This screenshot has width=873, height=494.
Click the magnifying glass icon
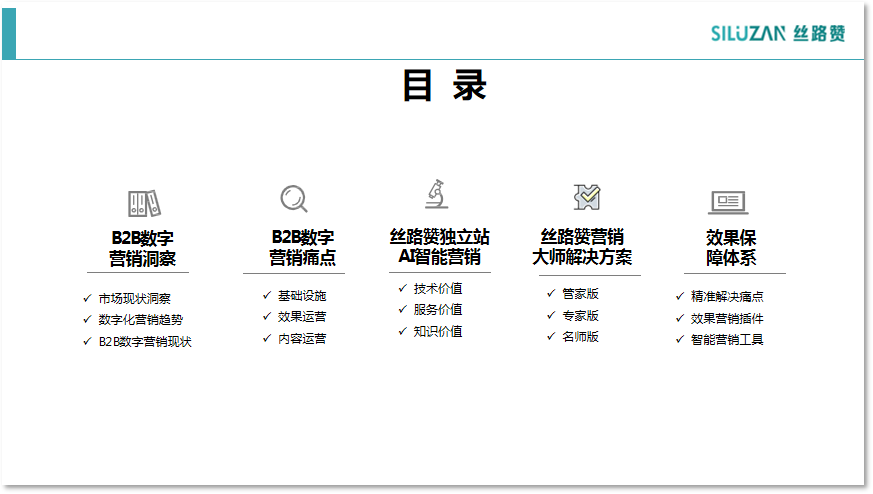[x=294, y=199]
